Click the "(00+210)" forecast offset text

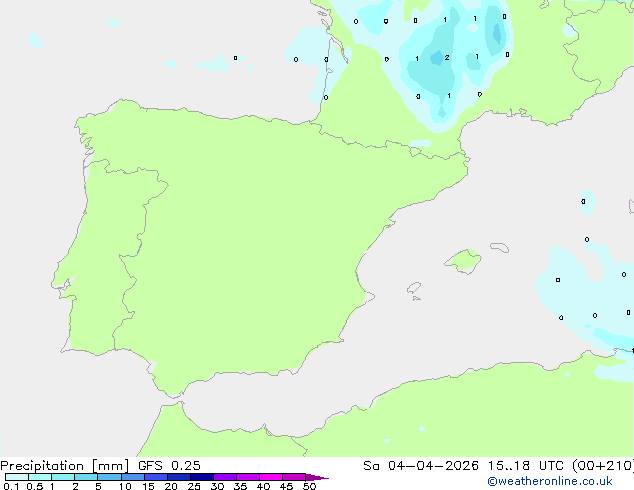coord(603,466)
